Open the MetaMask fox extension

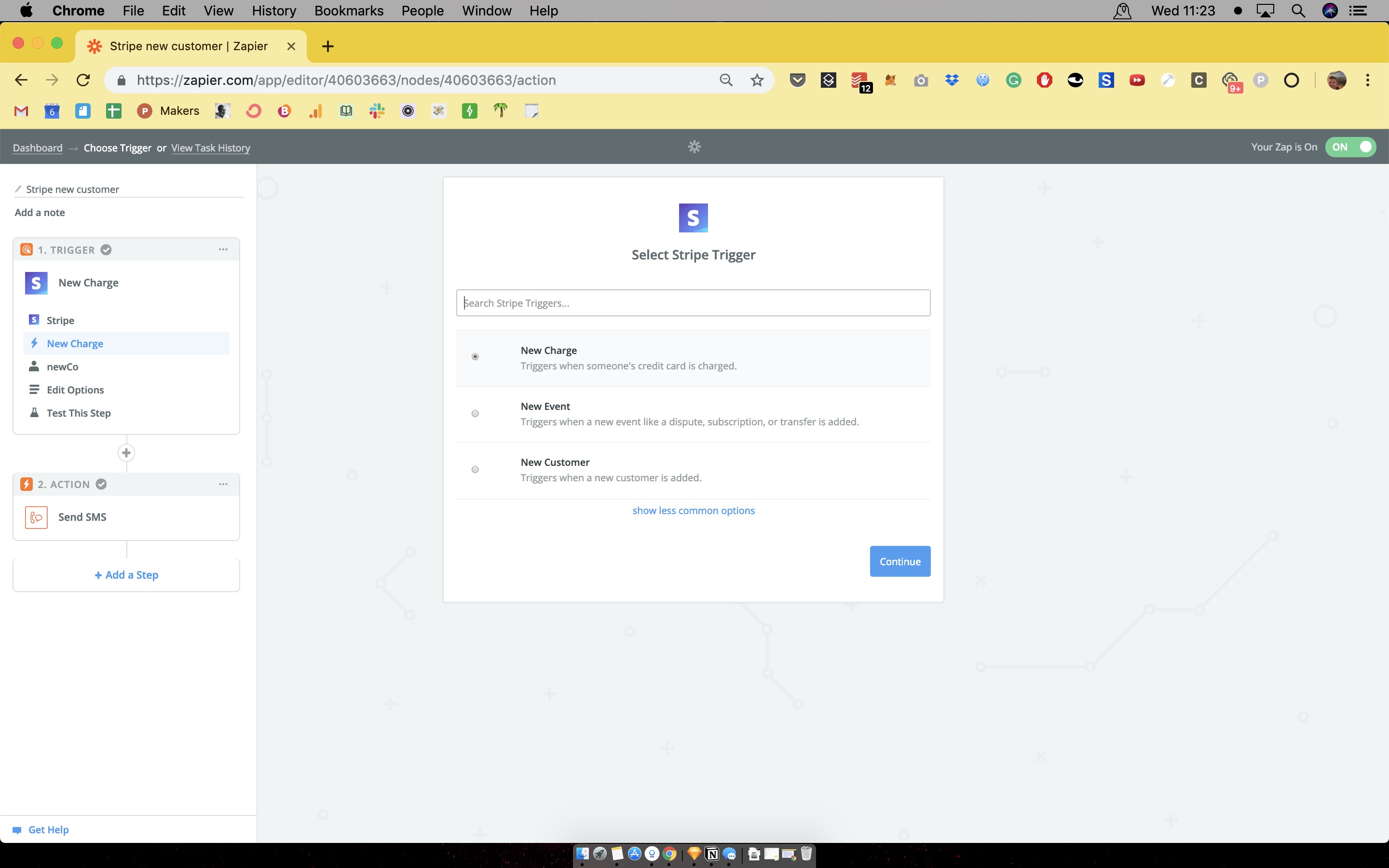pyautogui.click(x=890, y=80)
